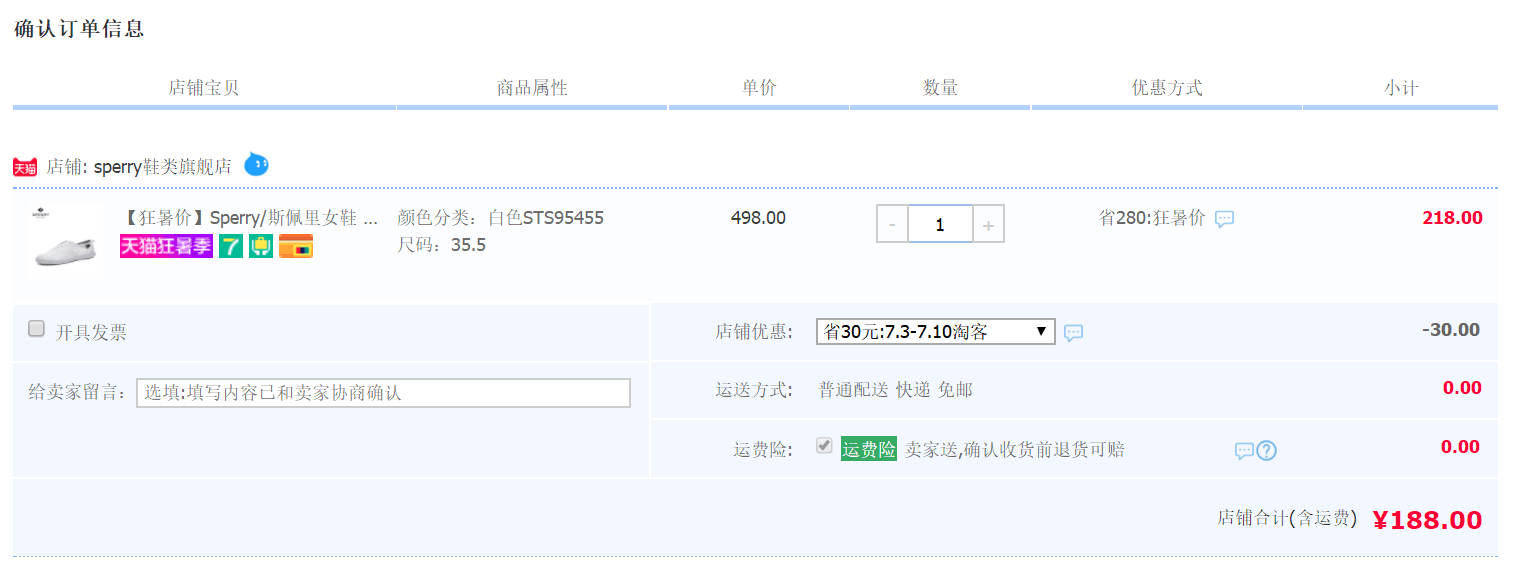This screenshot has height=561, width=1514.
Task: Click the size text 尺码：35.5
Action: pos(442,245)
